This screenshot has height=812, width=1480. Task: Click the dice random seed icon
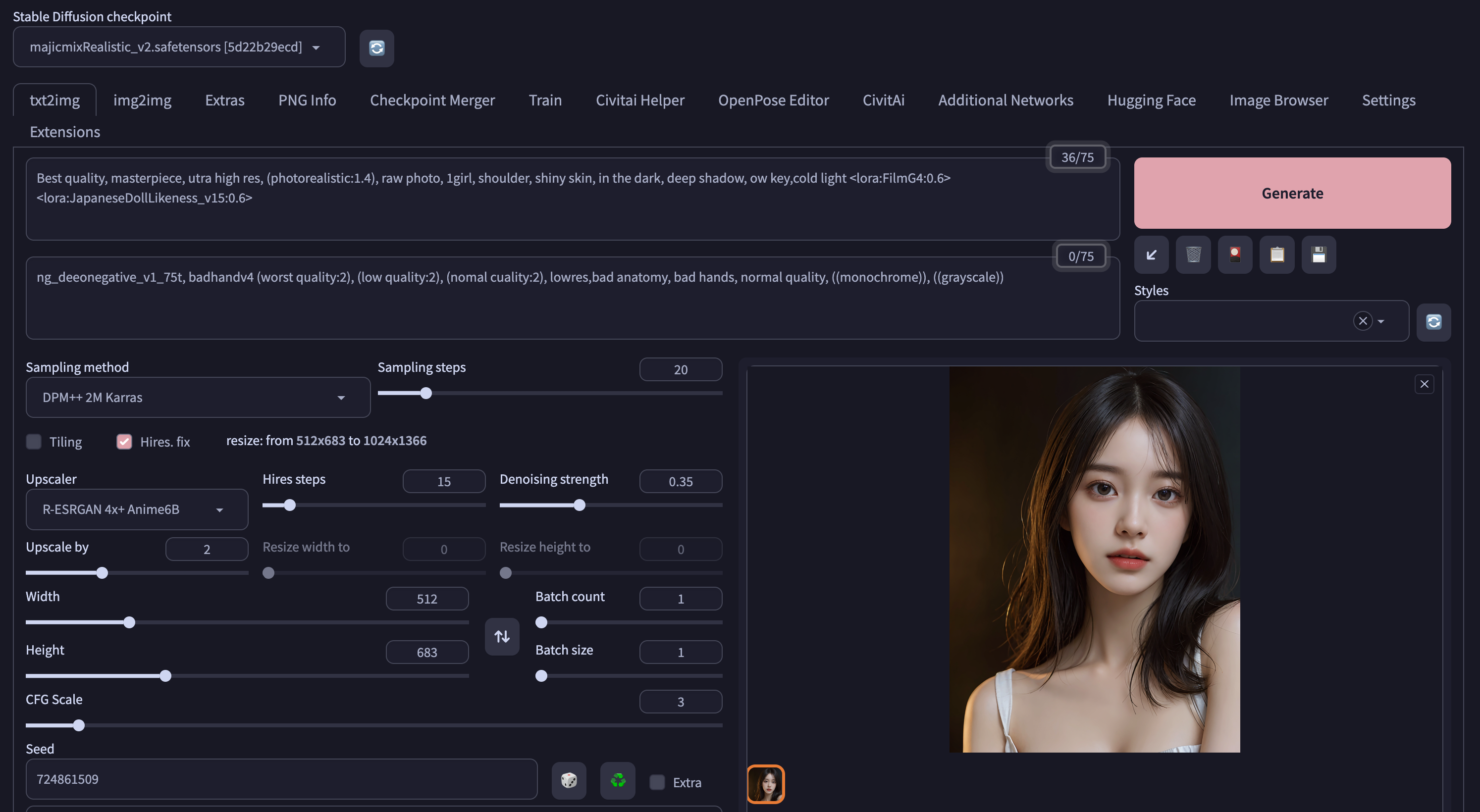tap(568, 780)
